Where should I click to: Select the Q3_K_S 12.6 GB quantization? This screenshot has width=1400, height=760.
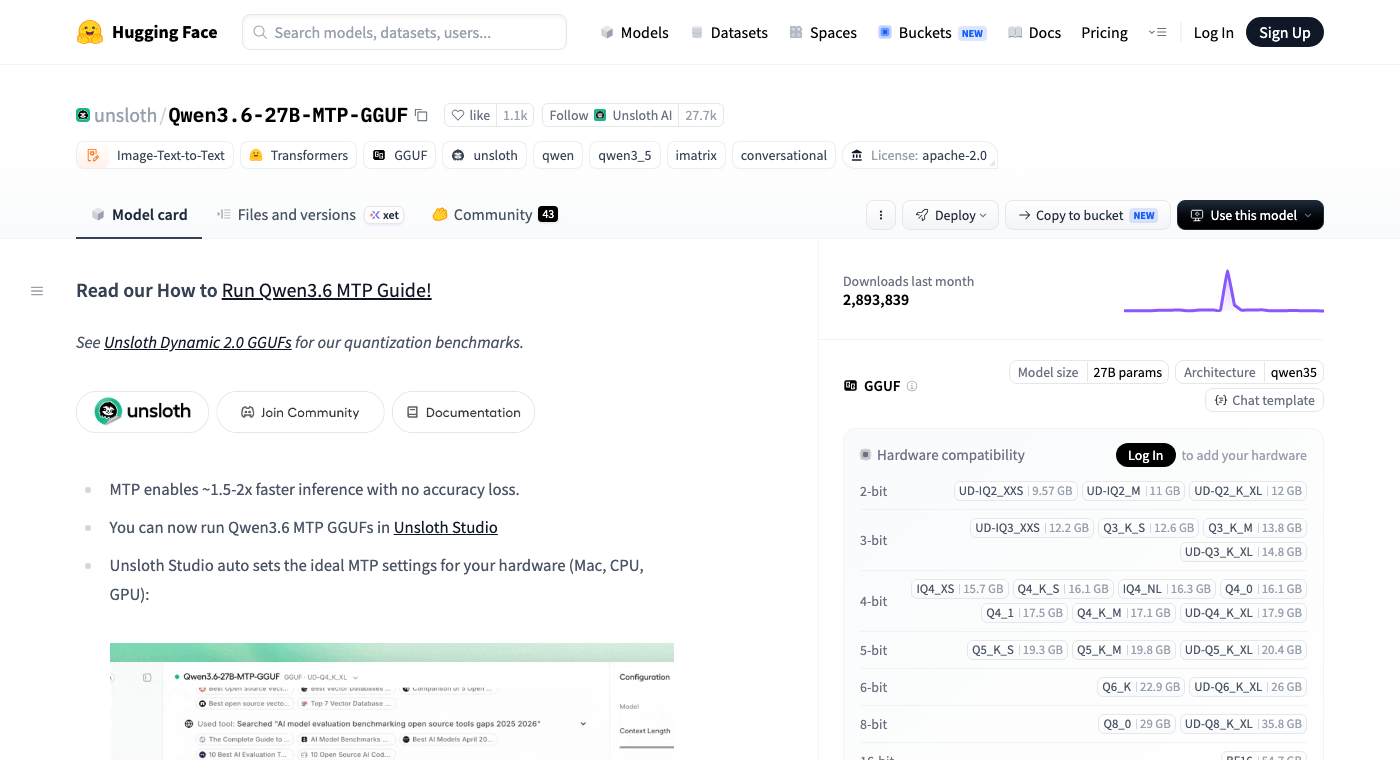pyautogui.click(x=1148, y=528)
